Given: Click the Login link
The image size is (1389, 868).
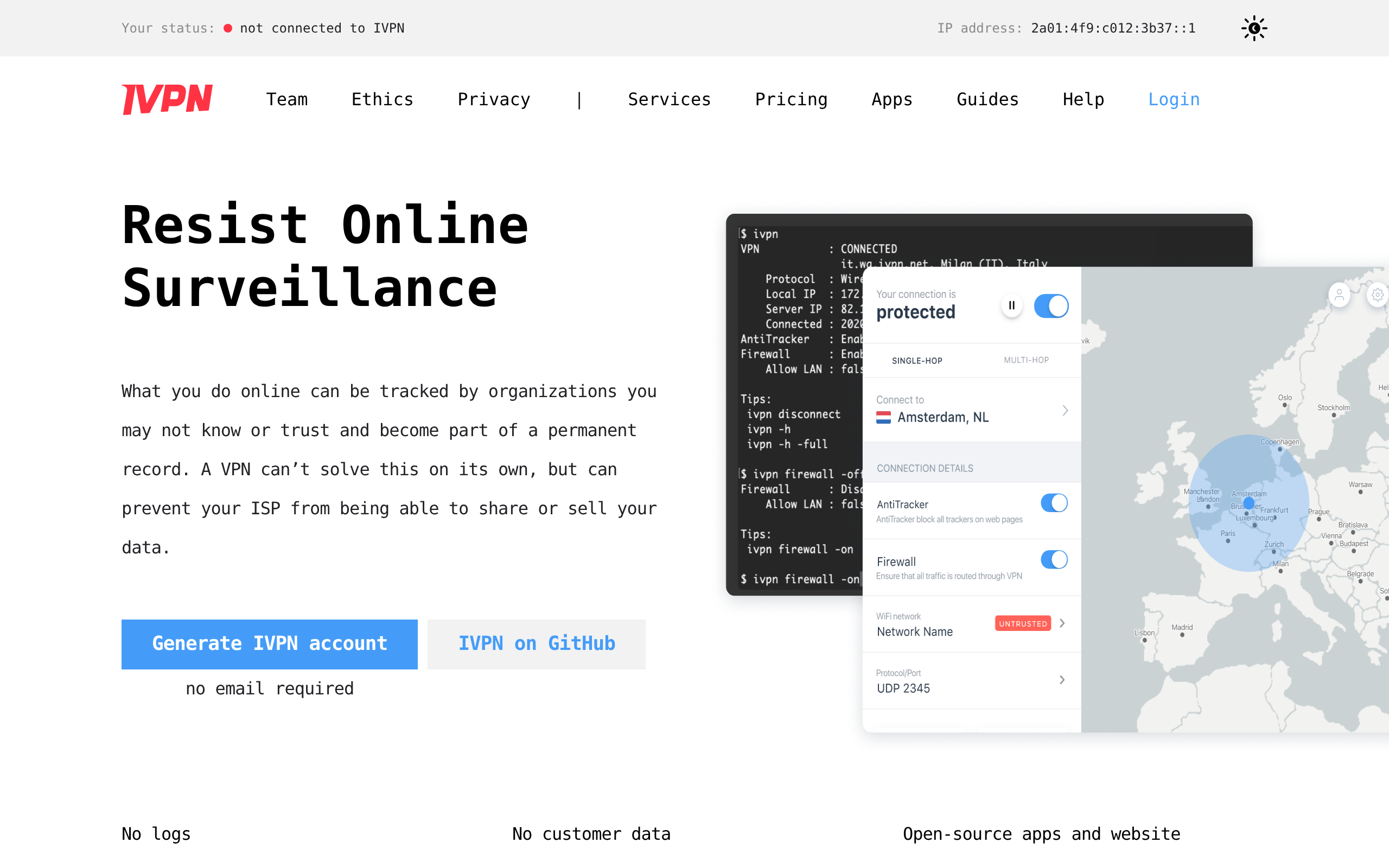Looking at the screenshot, I should [1174, 99].
